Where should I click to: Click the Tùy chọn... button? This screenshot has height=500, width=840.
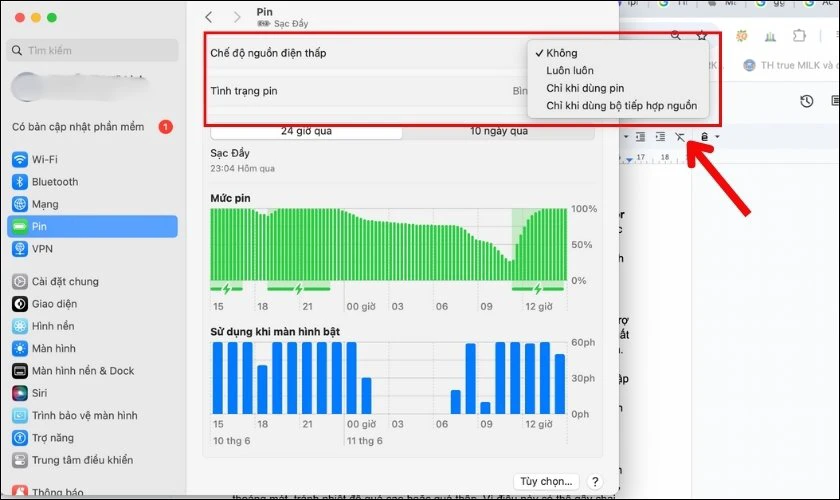coord(546,481)
